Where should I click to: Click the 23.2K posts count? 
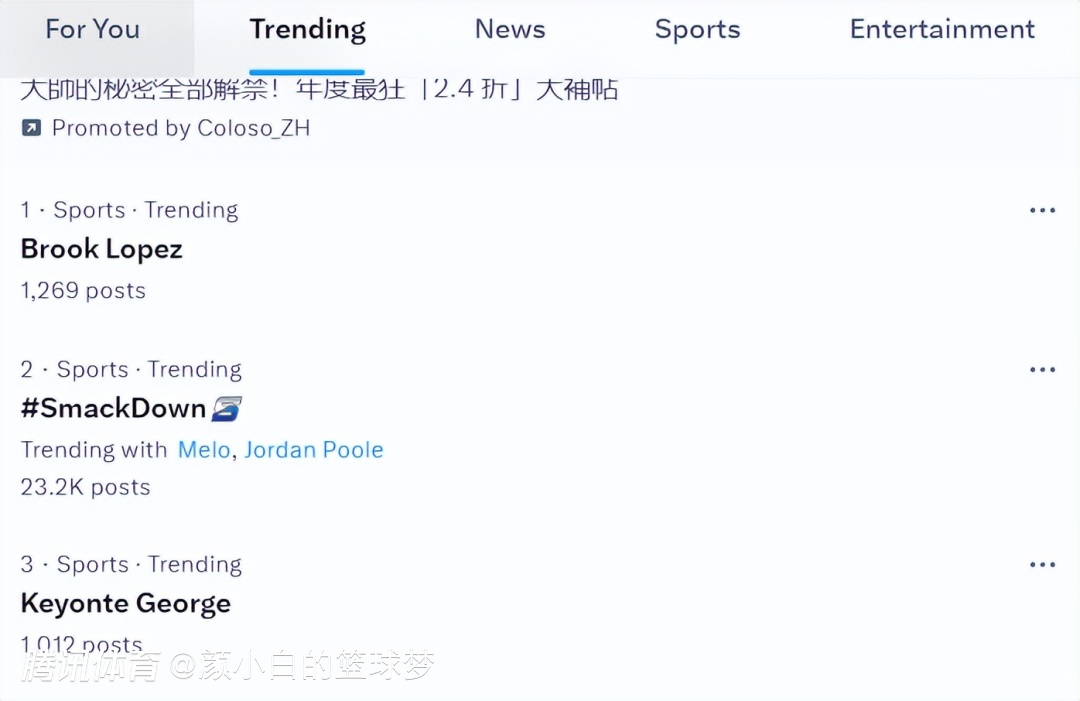click(85, 487)
